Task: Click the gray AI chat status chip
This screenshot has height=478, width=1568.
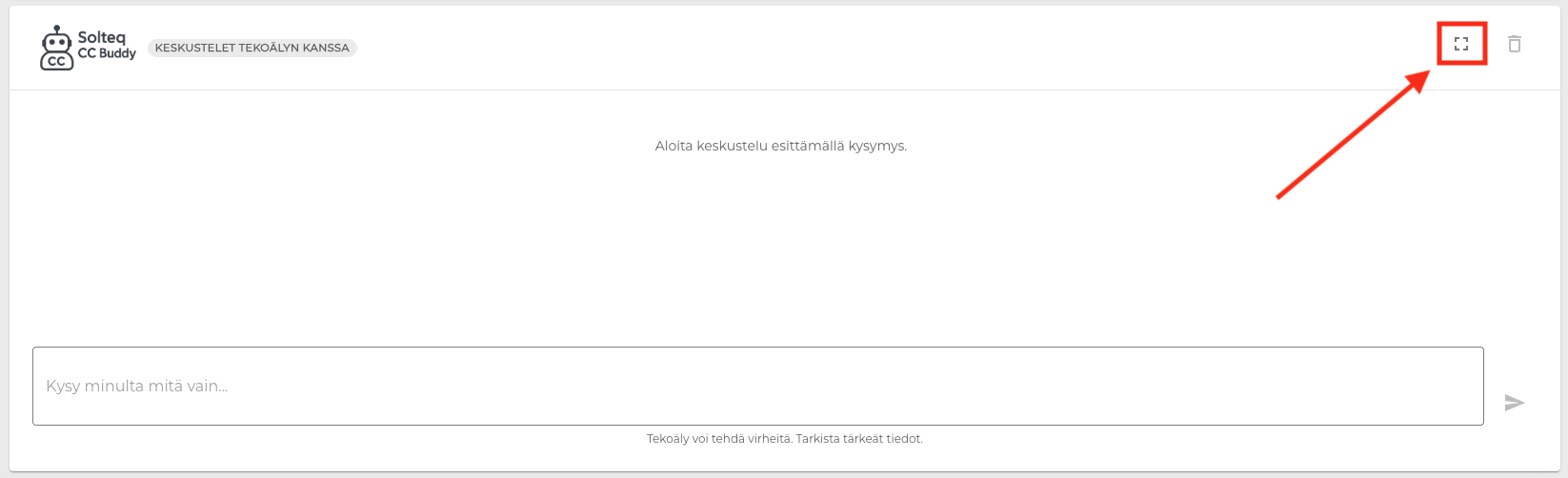Action: click(252, 48)
